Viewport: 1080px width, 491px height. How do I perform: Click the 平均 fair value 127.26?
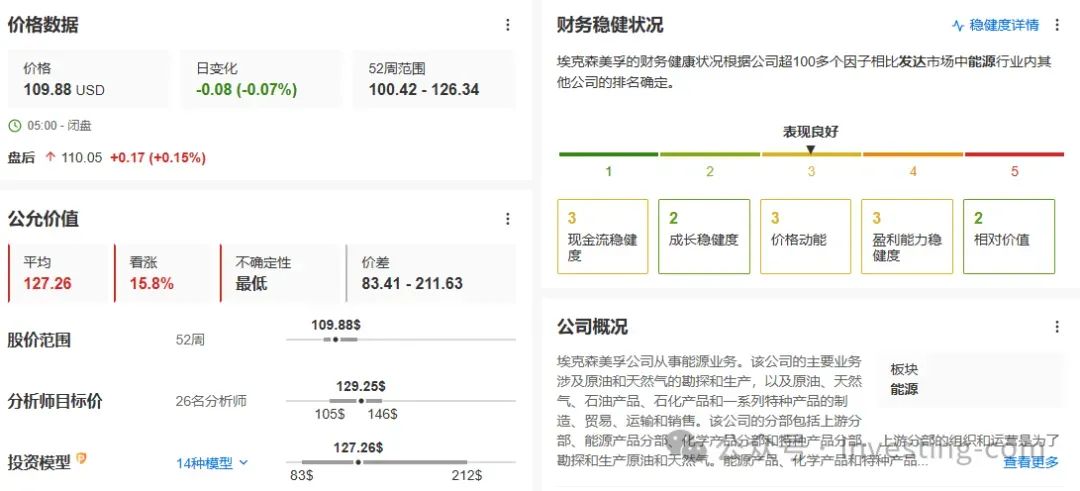[x=48, y=284]
